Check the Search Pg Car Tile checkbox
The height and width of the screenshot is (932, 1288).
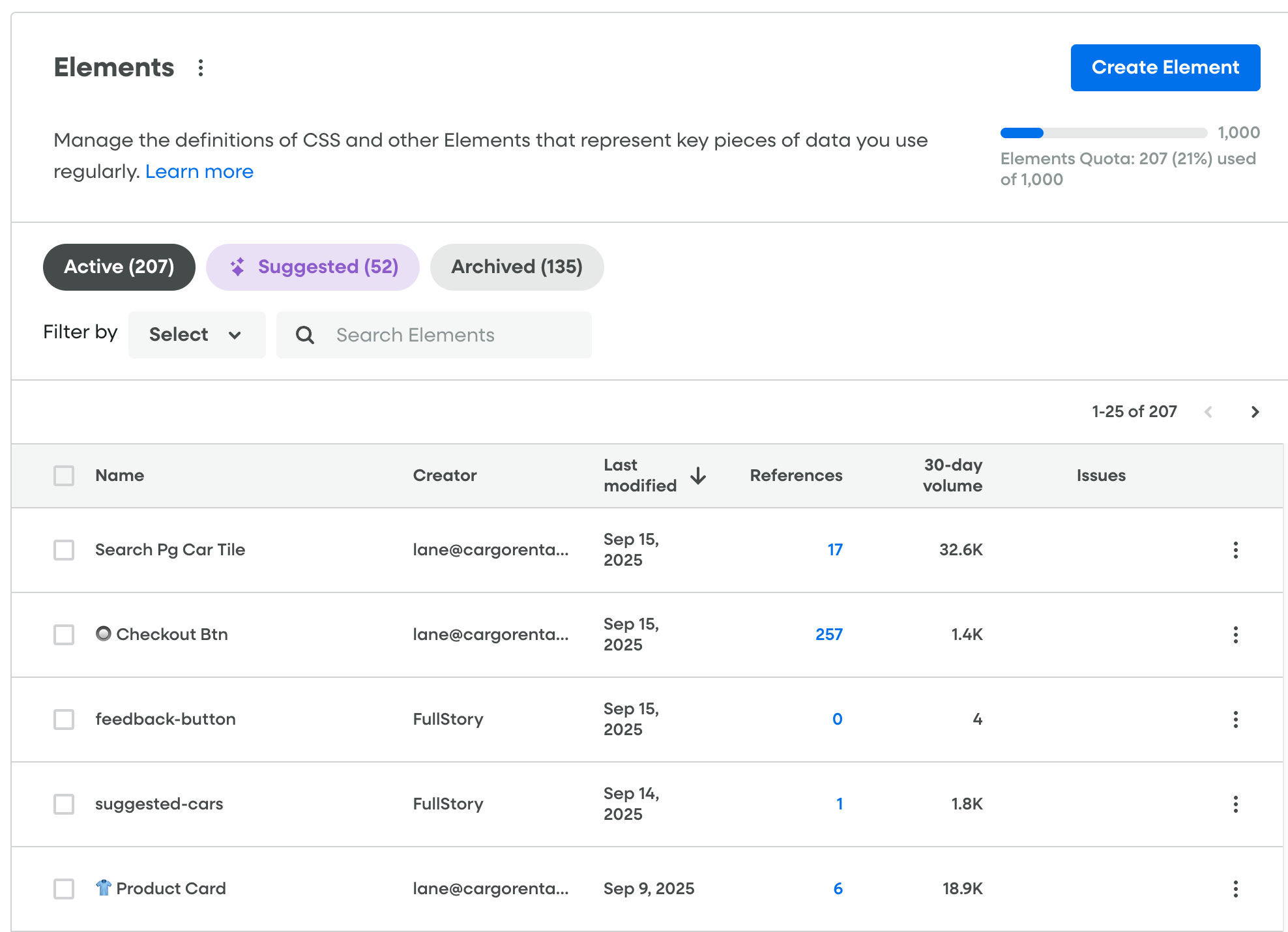64,550
